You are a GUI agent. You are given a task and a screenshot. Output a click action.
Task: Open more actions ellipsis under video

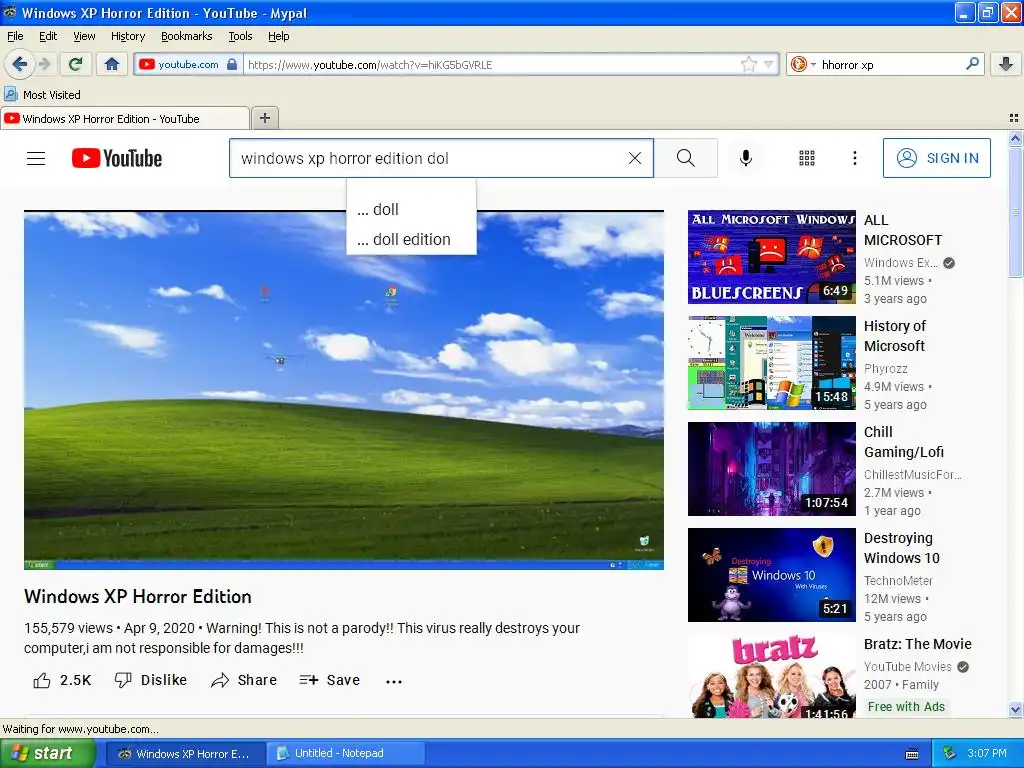click(394, 681)
